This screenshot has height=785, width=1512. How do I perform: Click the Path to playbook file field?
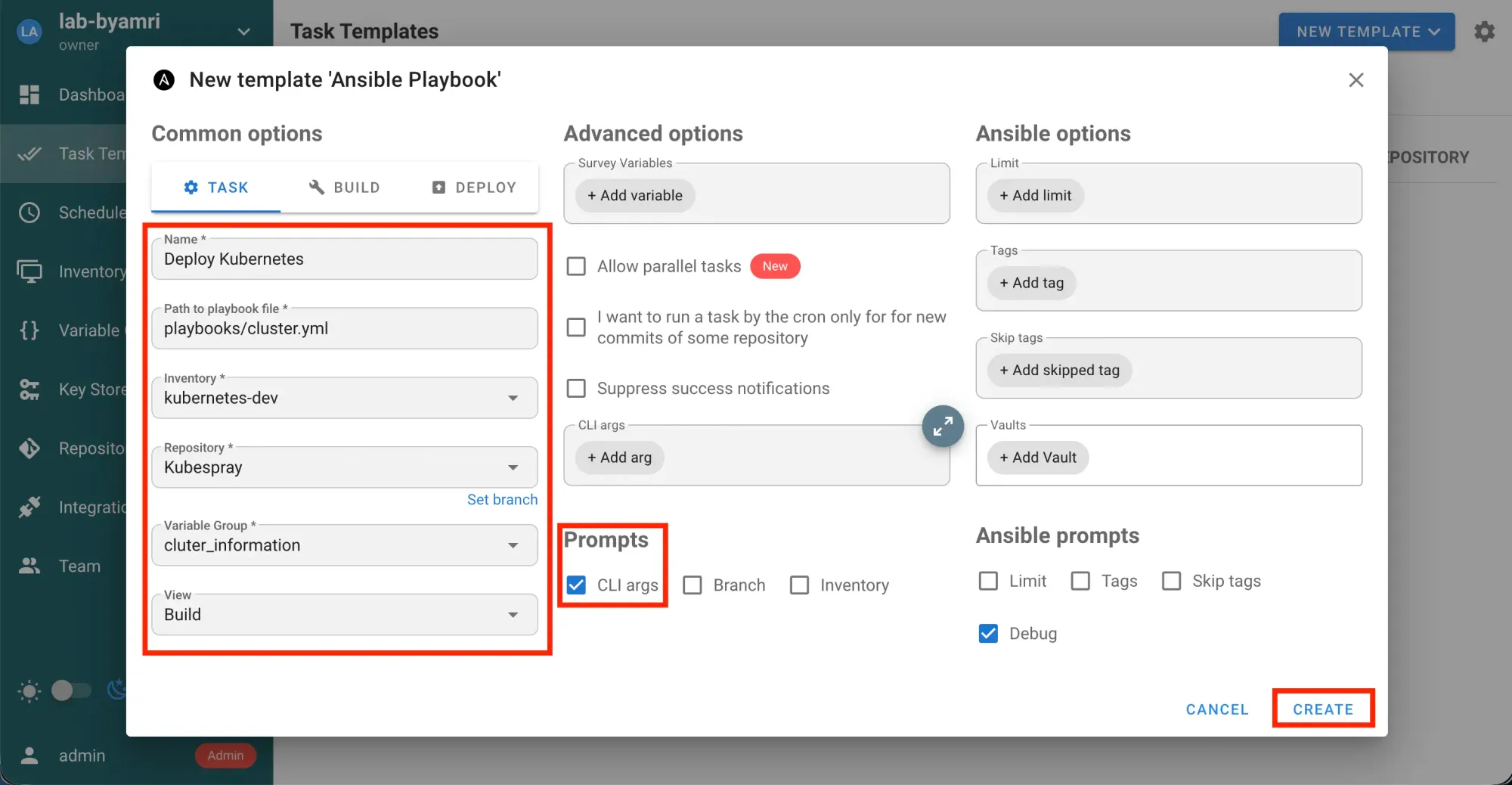click(x=344, y=329)
